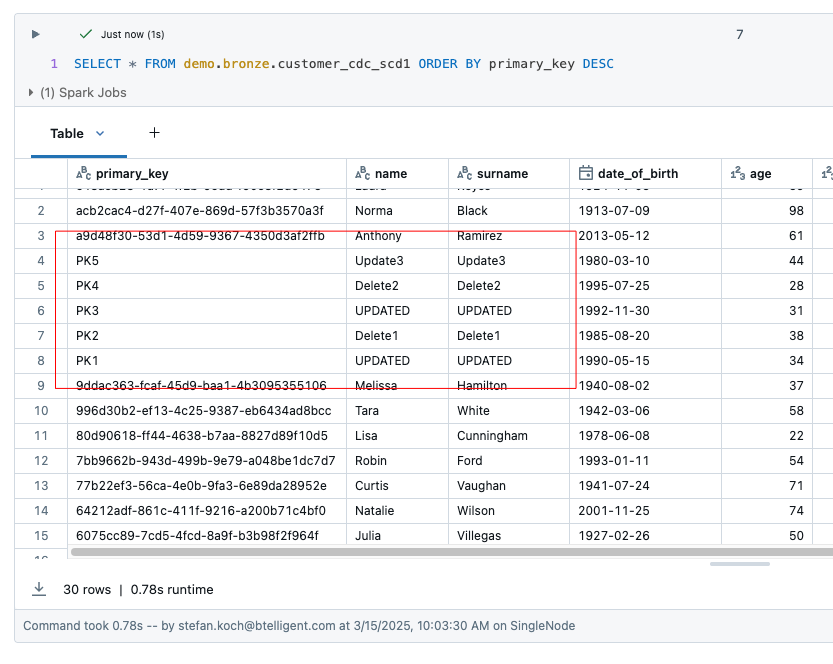Screen dimensions: 833x664
Task: Click the primary_key column header label
Action: click(x=132, y=173)
